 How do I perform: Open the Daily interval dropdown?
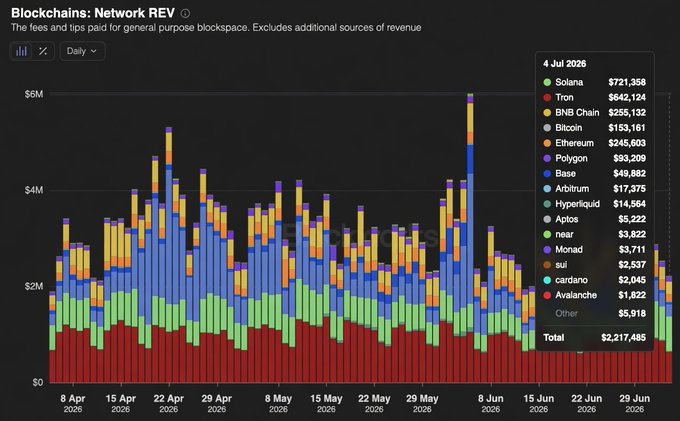[82, 51]
